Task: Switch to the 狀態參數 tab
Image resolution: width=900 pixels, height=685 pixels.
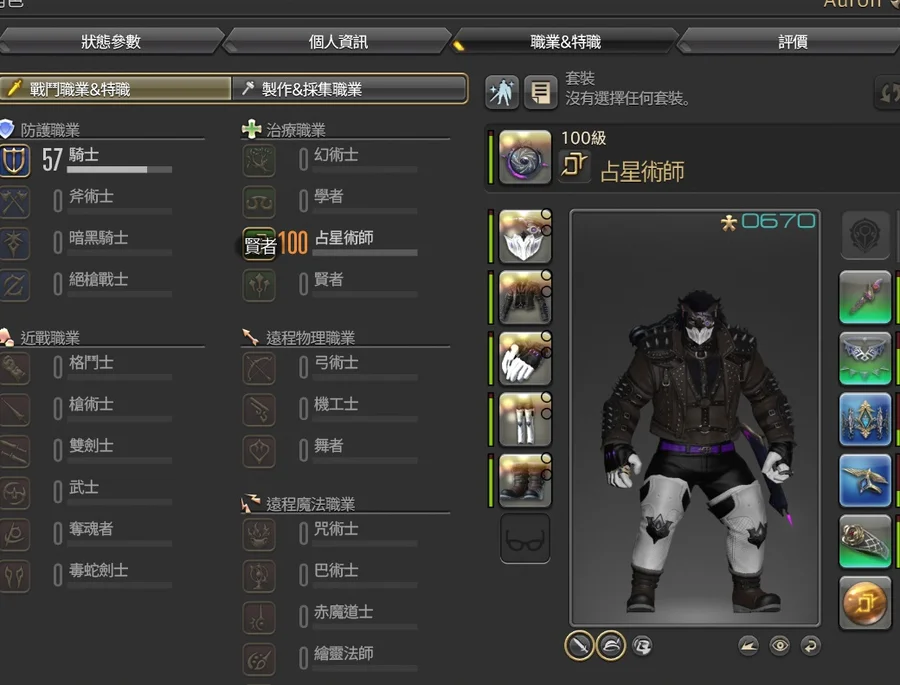Action: (111, 41)
